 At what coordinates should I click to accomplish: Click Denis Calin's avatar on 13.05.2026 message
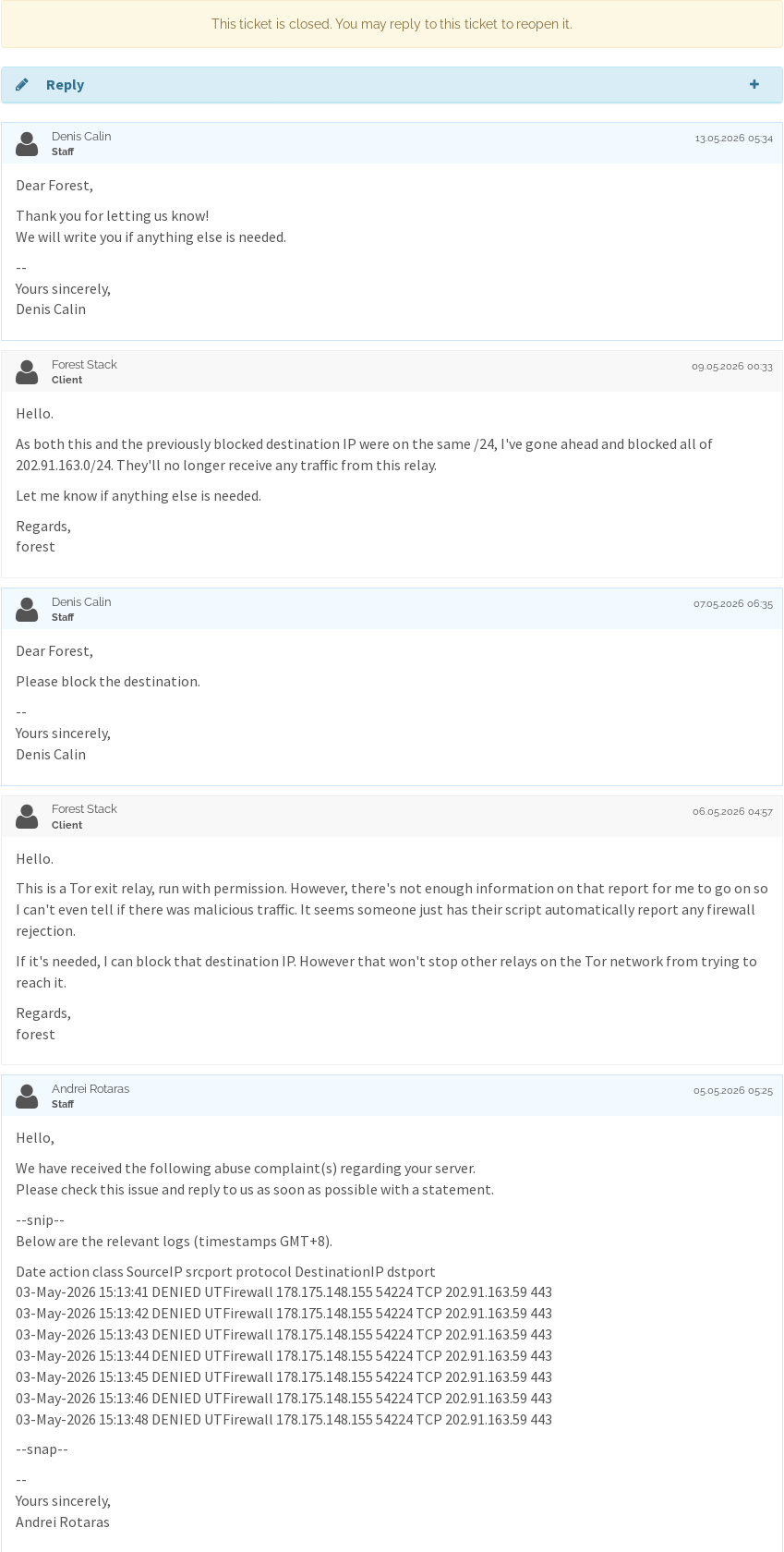pos(27,143)
